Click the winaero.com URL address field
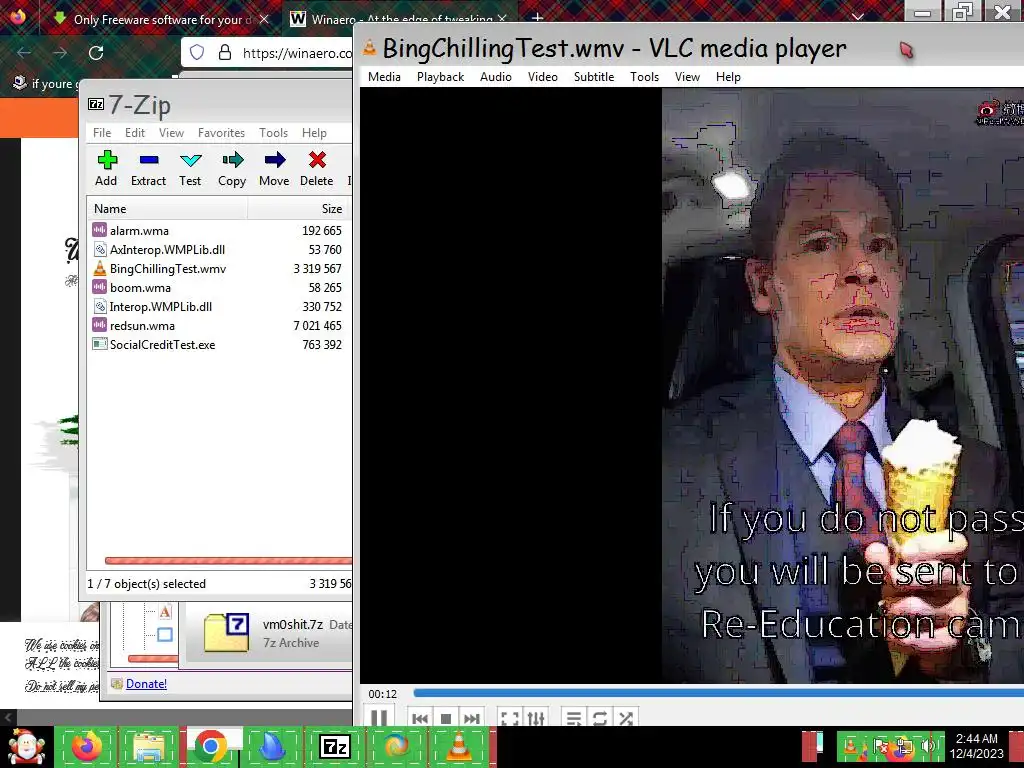The image size is (1024, 768). click(x=297, y=53)
